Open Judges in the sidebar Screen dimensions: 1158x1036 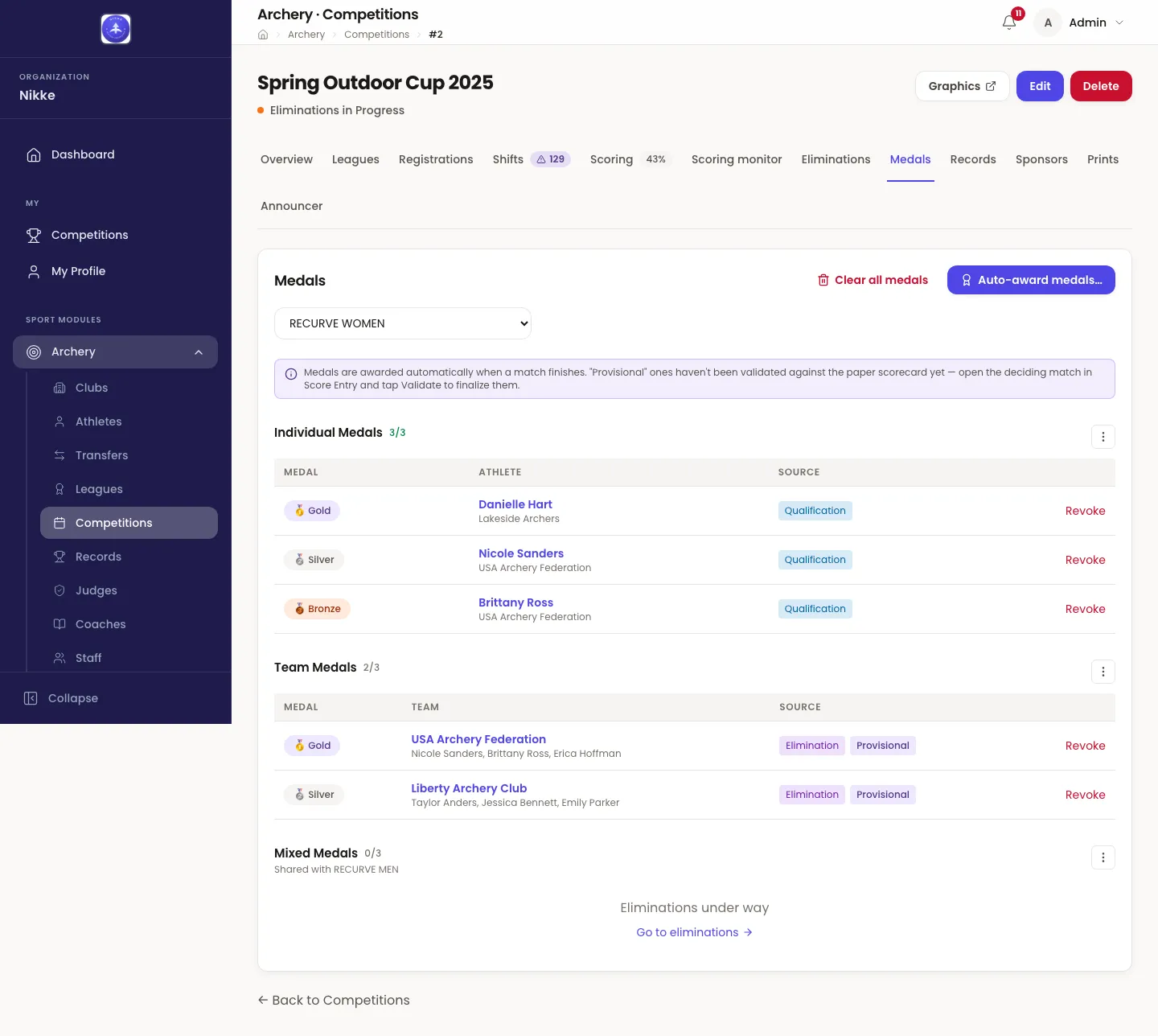click(96, 590)
